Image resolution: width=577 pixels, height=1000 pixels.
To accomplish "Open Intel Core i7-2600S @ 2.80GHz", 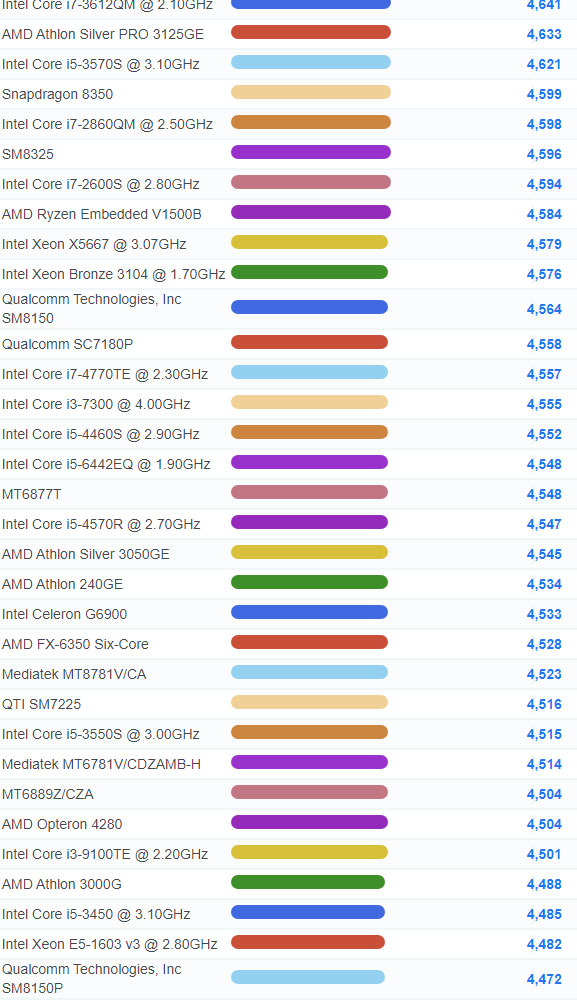I will click(x=101, y=184).
